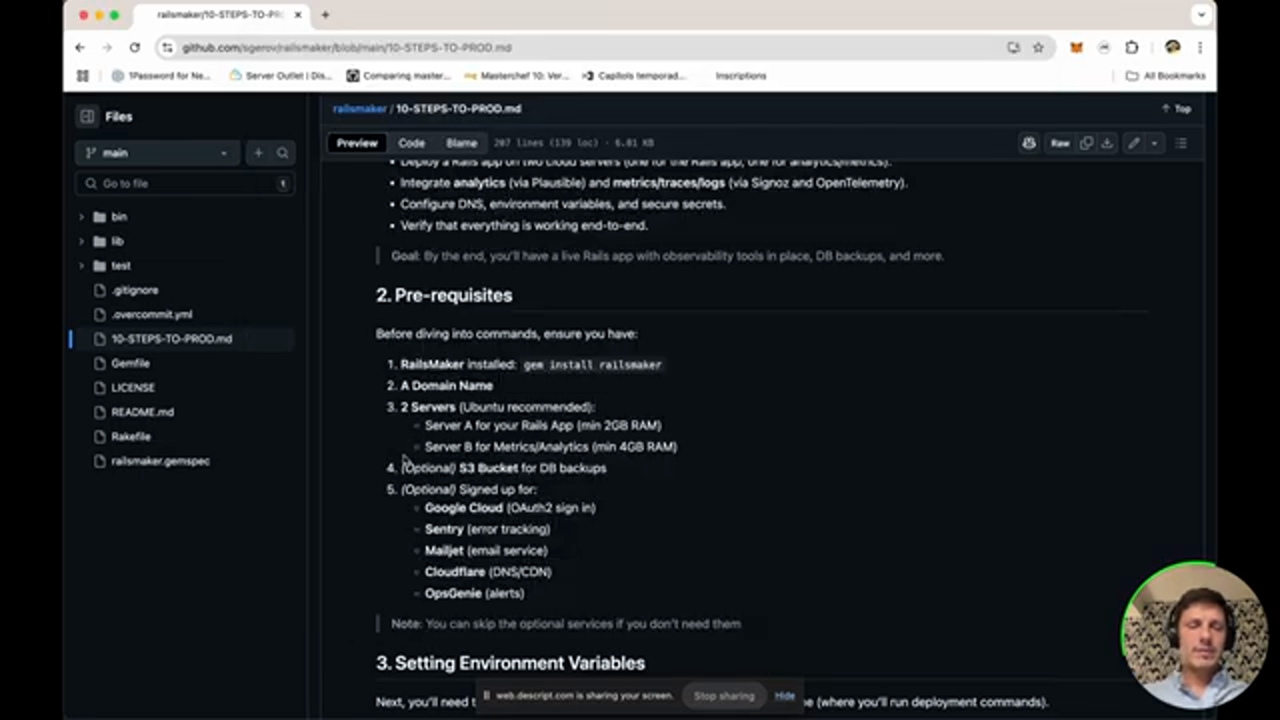
Task: Open the Extensions puzzle menu
Action: (1132, 47)
